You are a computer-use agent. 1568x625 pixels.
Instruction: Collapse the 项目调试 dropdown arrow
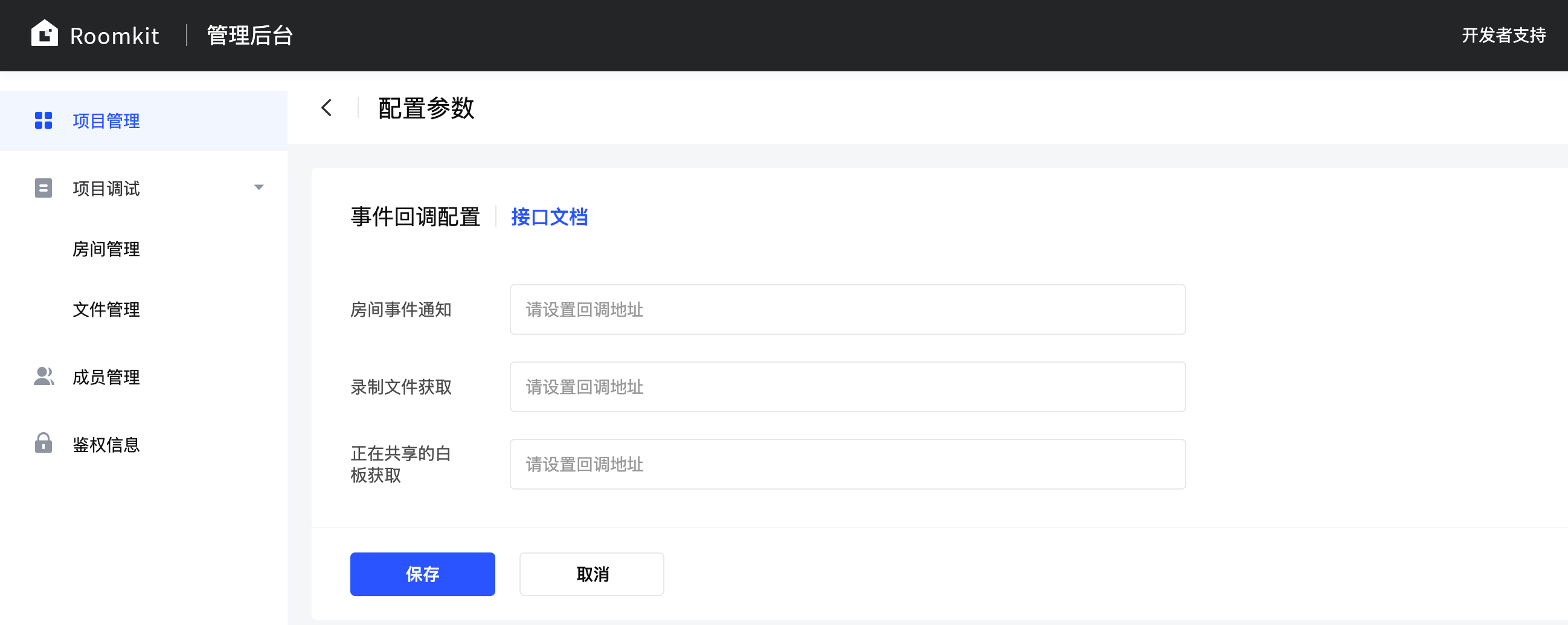pos(259,187)
